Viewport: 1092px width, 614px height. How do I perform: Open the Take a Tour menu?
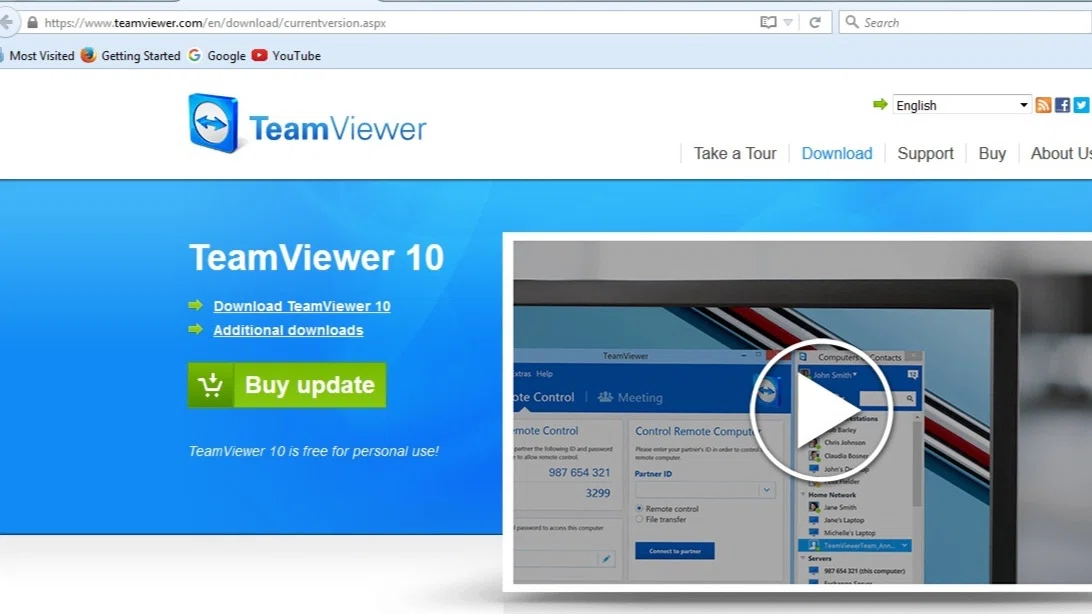point(735,153)
